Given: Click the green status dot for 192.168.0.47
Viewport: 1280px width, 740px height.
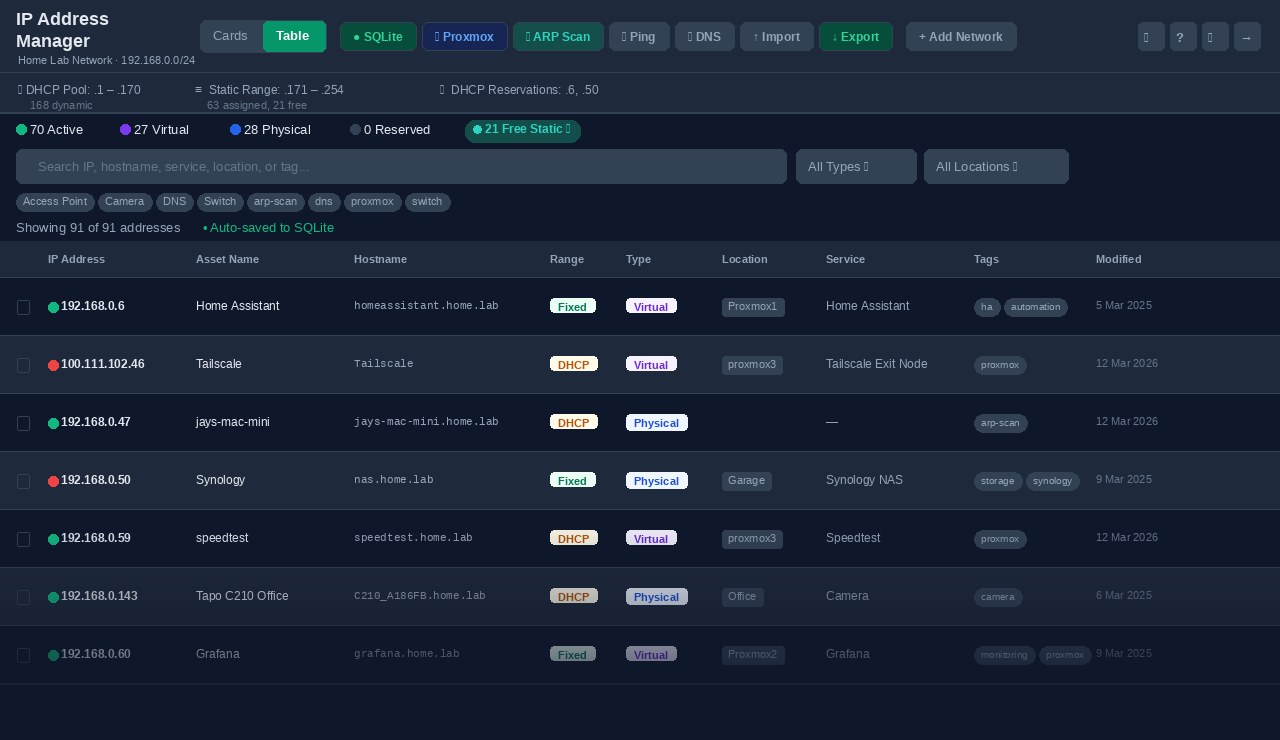Looking at the screenshot, I should coord(54,423).
